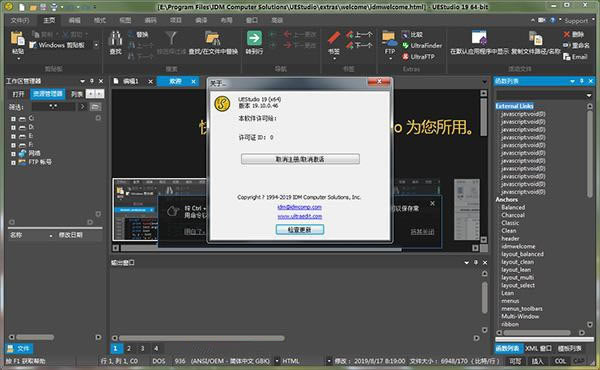
Task: Select the 编辑1 document tab
Action: (x=130, y=81)
